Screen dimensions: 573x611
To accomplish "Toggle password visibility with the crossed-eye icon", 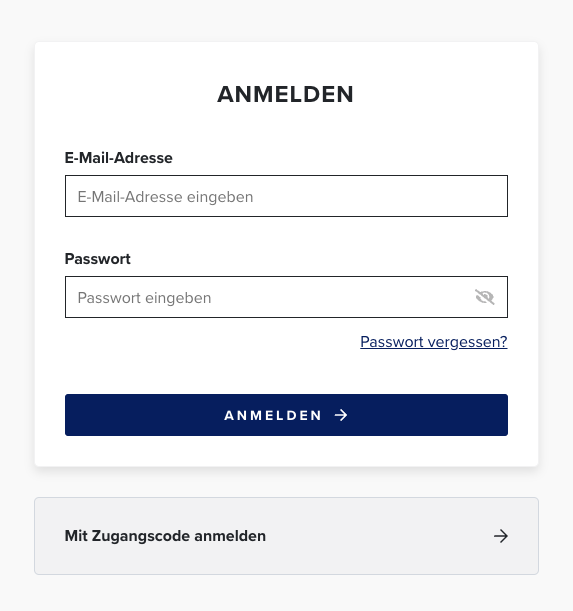I will point(485,297).
